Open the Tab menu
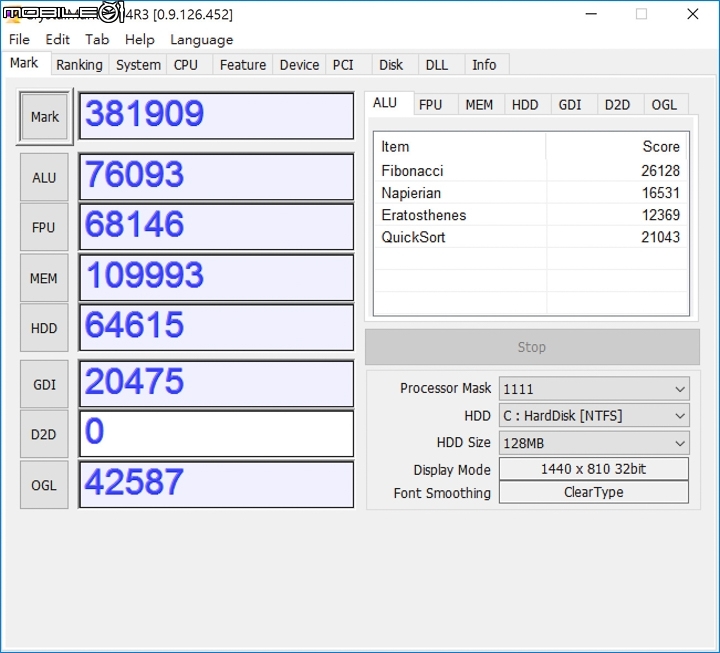This screenshot has height=653, width=720. (97, 39)
